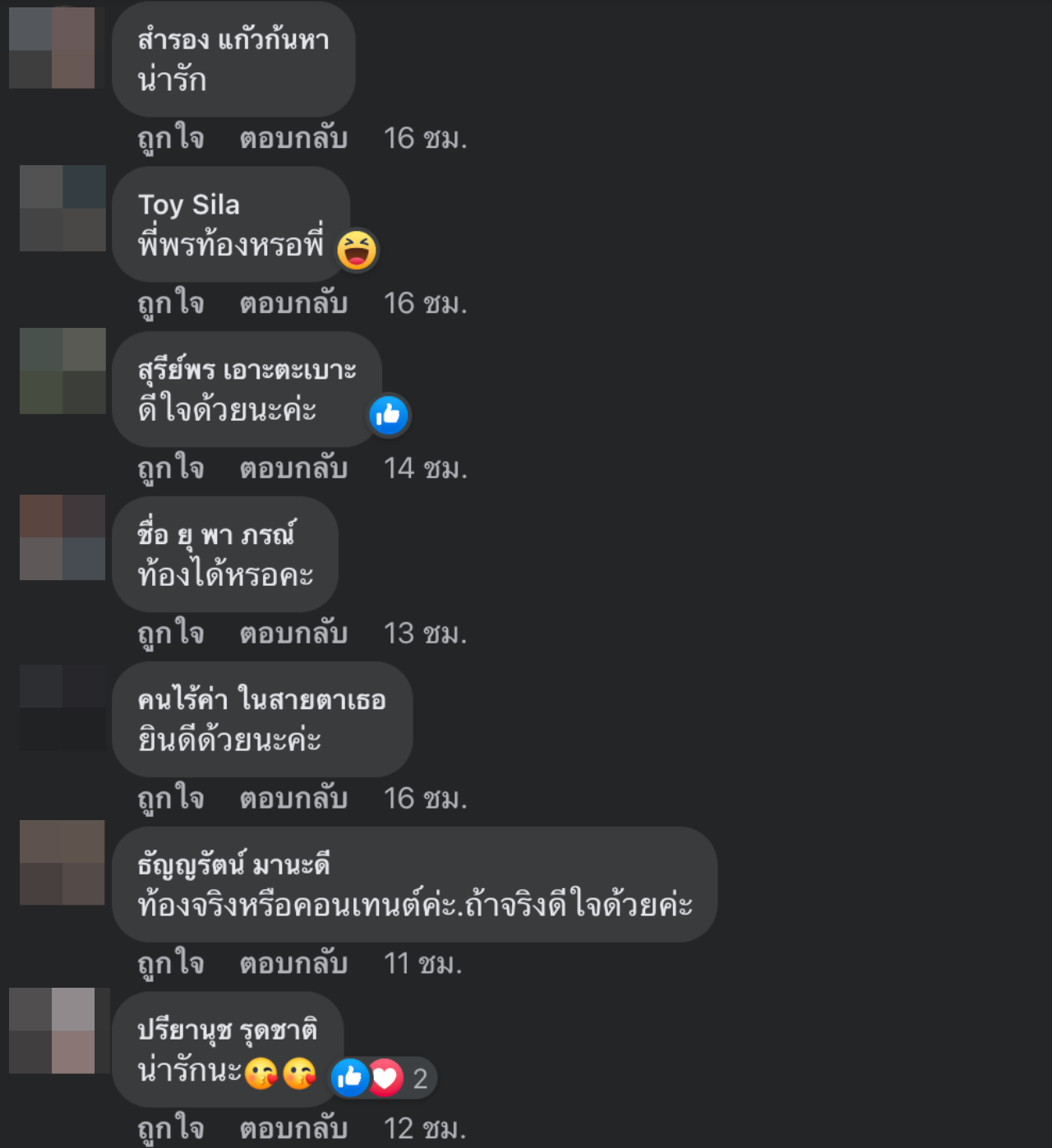The height and width of the screenshot is (1148, 1052).
Task: Reply to ชื่อ ยุ พา ภรณ์'s comment
Action: 293,634
